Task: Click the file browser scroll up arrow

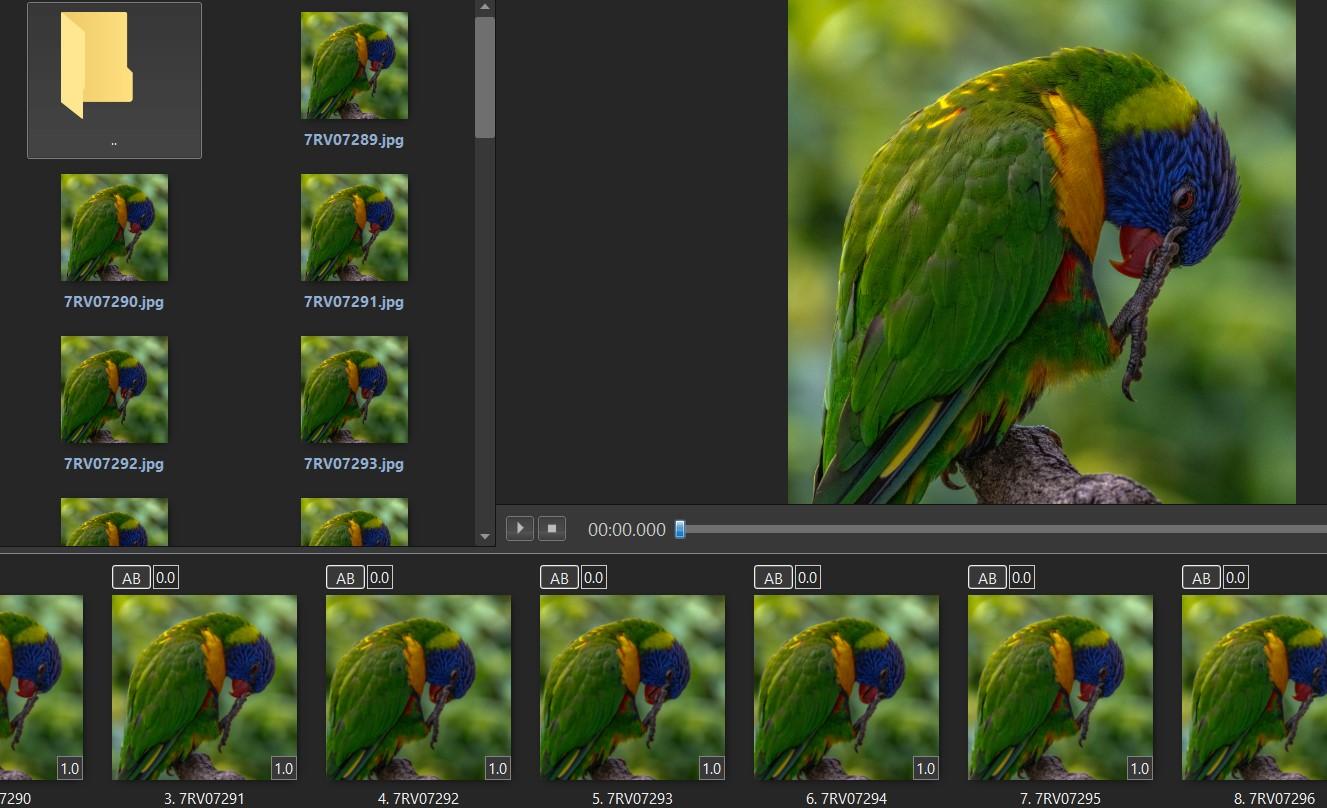Action: (x=485, y=7)
